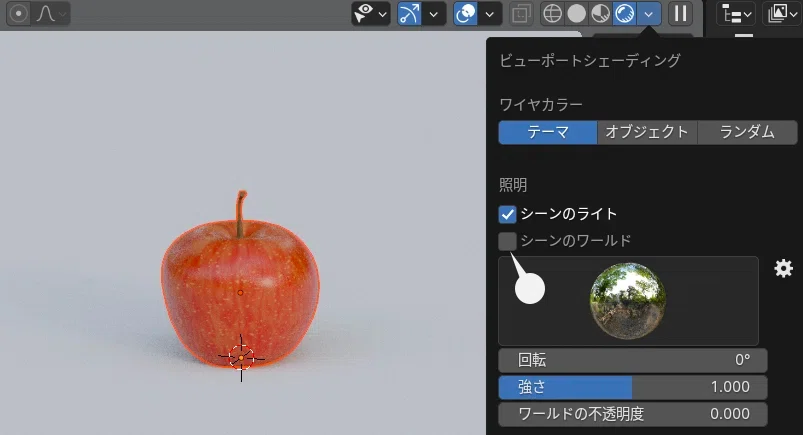Image resolution: width=803 pixels, height=435 pixels.
Task: Select オブジェクト wire color option
Action: click(x=647, y=132)
